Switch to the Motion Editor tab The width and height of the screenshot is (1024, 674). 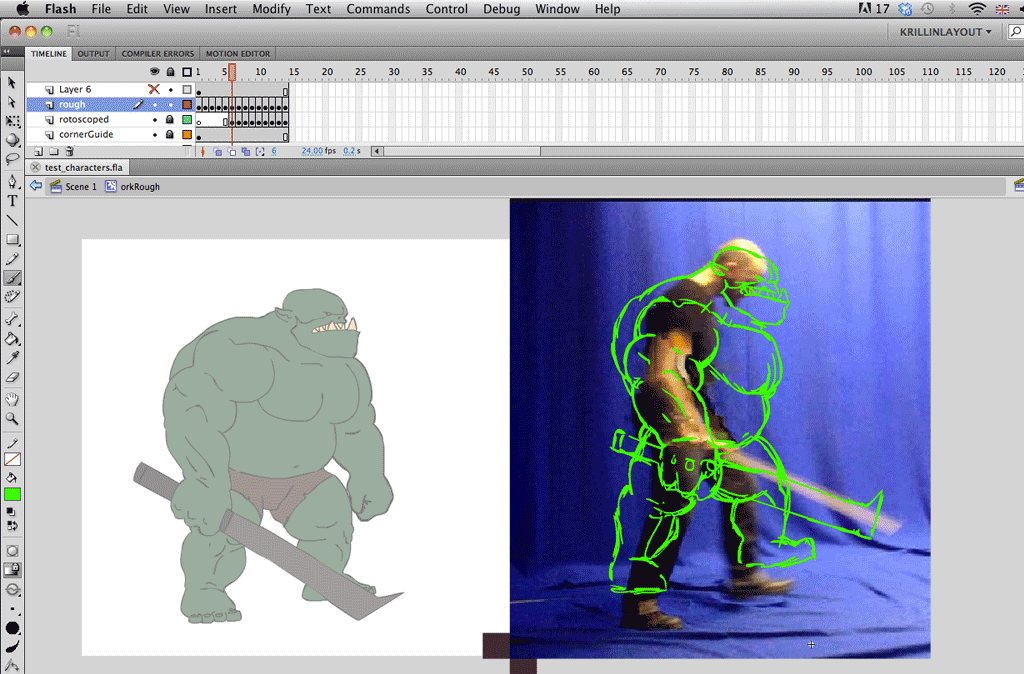237,54
